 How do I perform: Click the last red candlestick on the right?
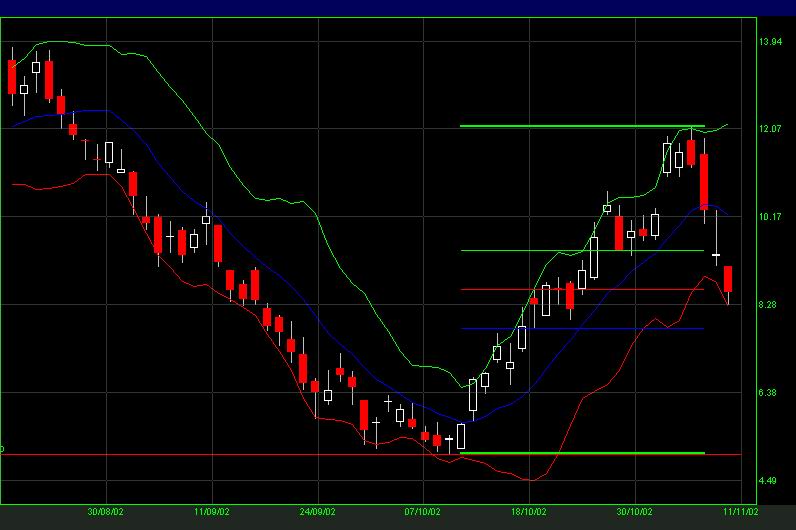728,279
